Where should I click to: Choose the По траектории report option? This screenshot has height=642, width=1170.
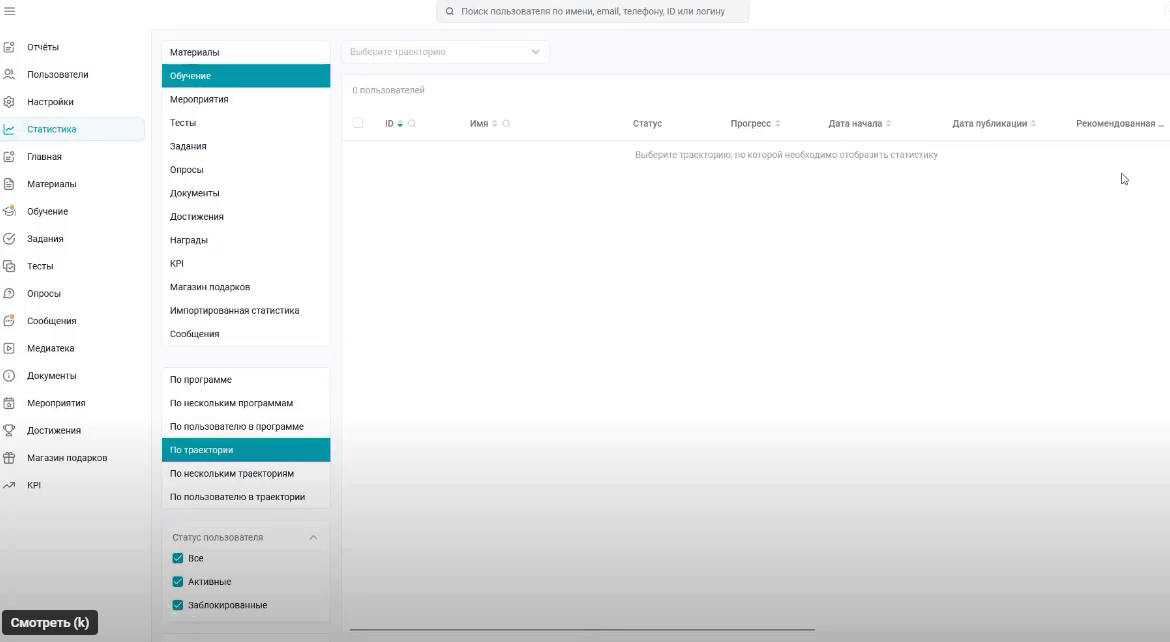pyautogui.click(x=245, y=450)
